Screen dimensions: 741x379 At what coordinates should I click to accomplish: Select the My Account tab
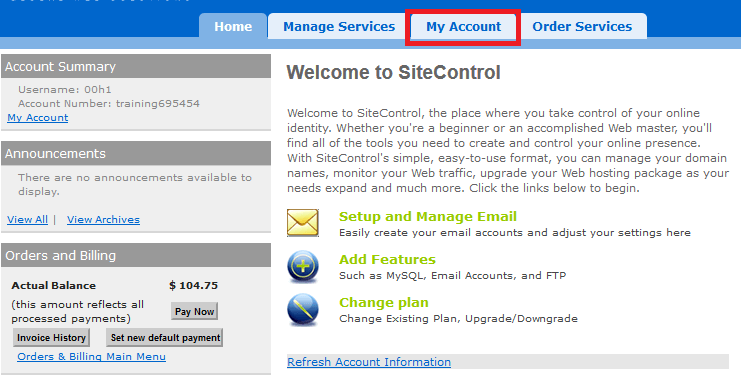point(463,26)
